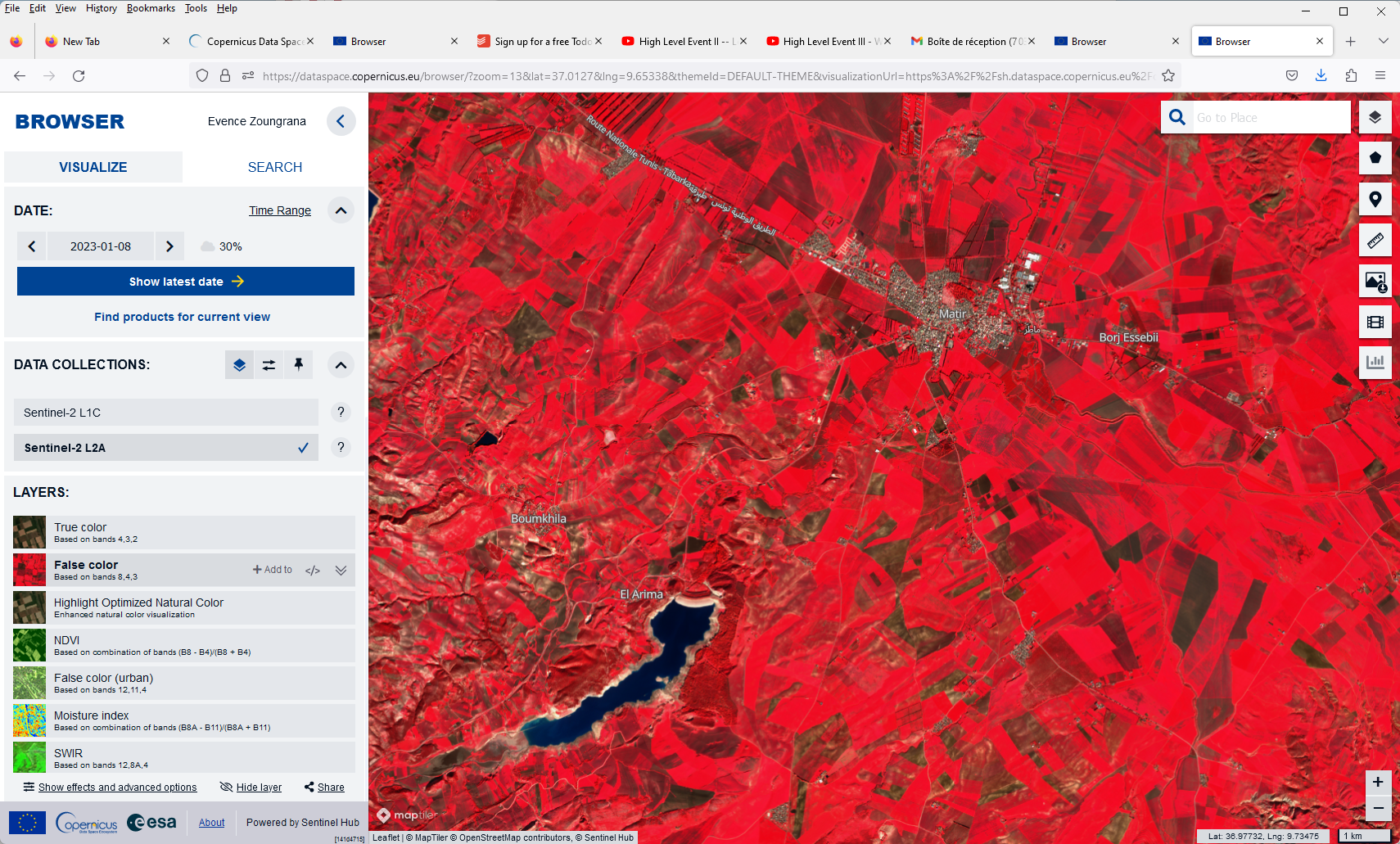
Task: Switch to the Visualize tab
Action: pos(93,167)
